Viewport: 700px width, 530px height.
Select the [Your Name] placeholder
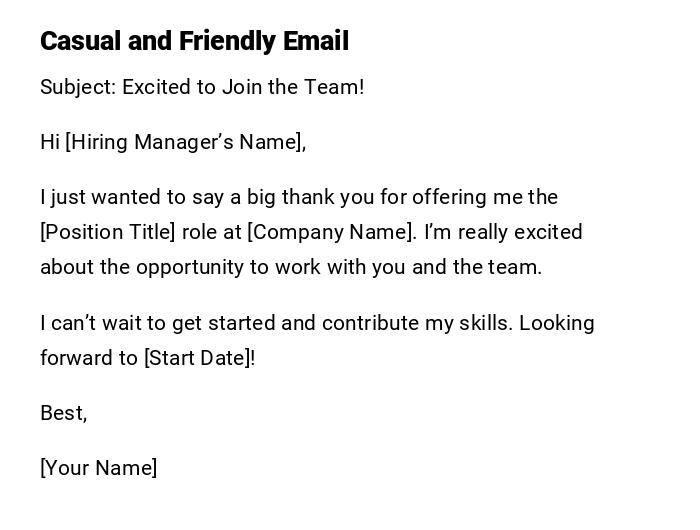click(99, 468)
